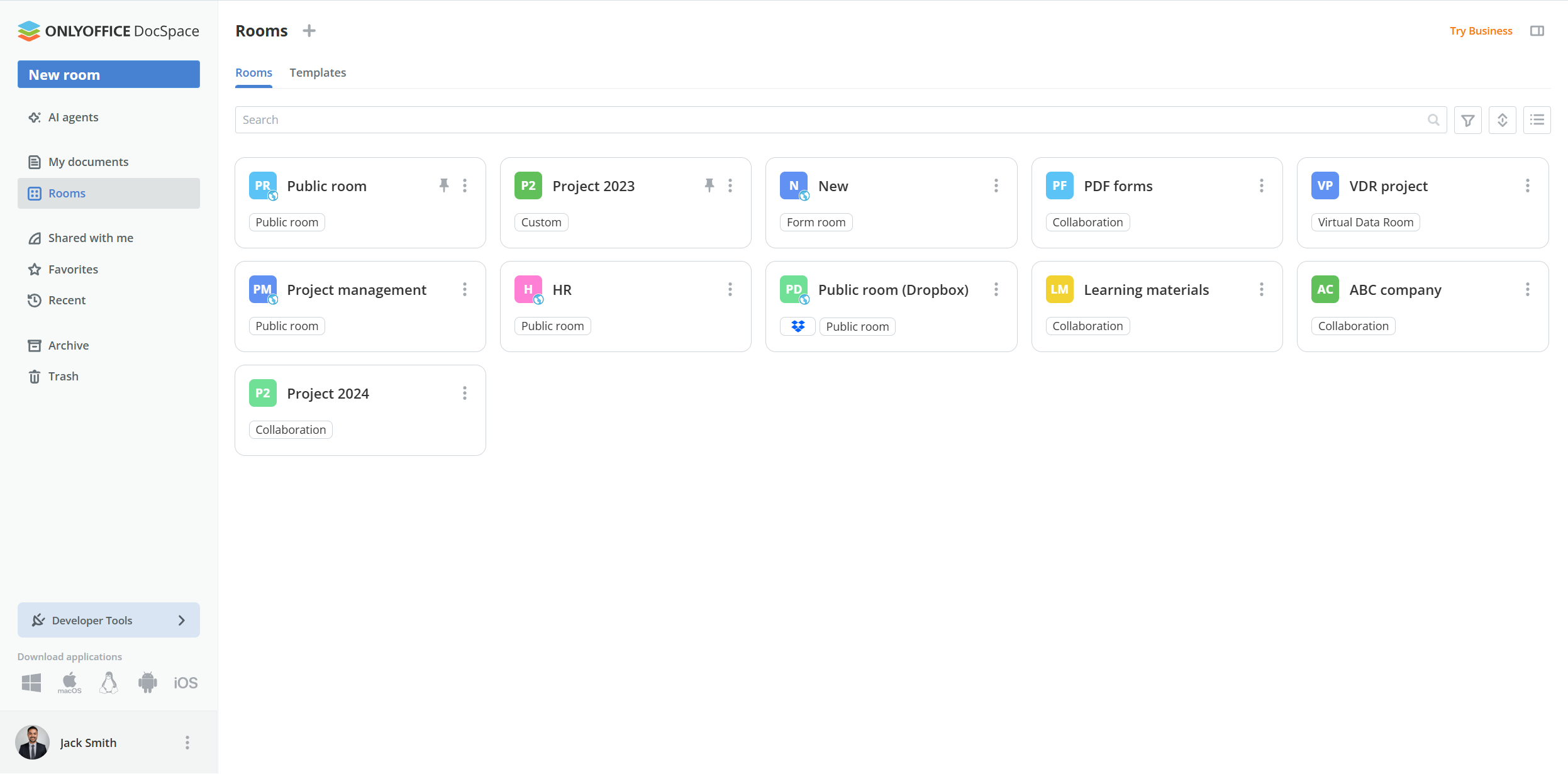Open HR card three-dot menu
Viewport: 1568px width, 774px height.
pyautogui.click(x=730, y=289)
